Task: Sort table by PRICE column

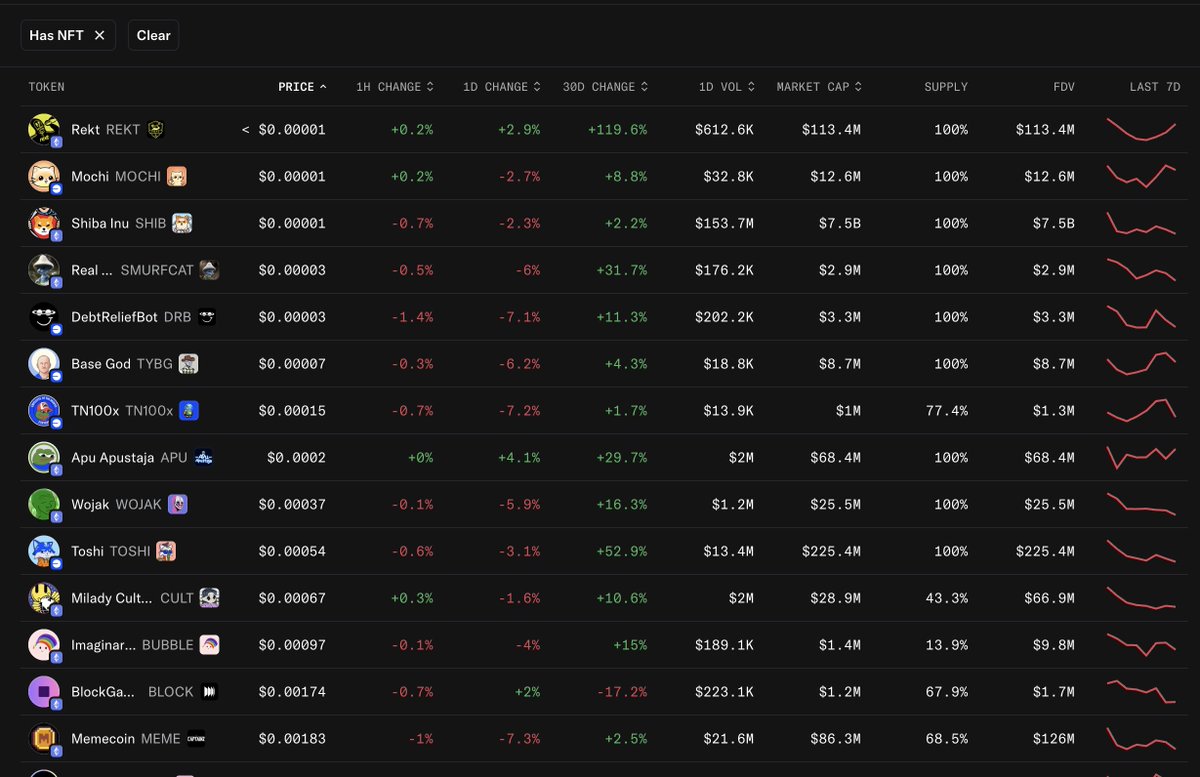Action: (x=302, y=87)
